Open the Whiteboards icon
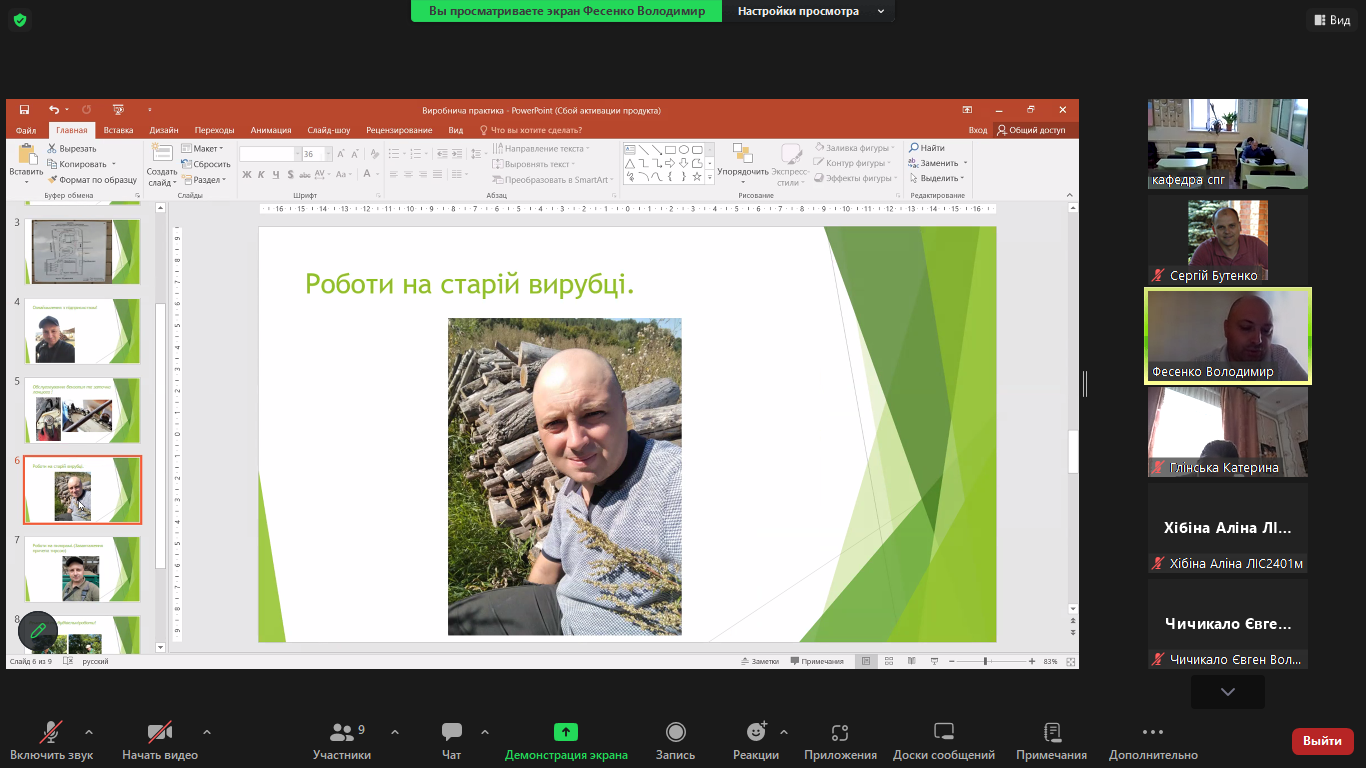The width and height of the screenshot is (1366, 768). pyautogui.click(x=943, y=733)
